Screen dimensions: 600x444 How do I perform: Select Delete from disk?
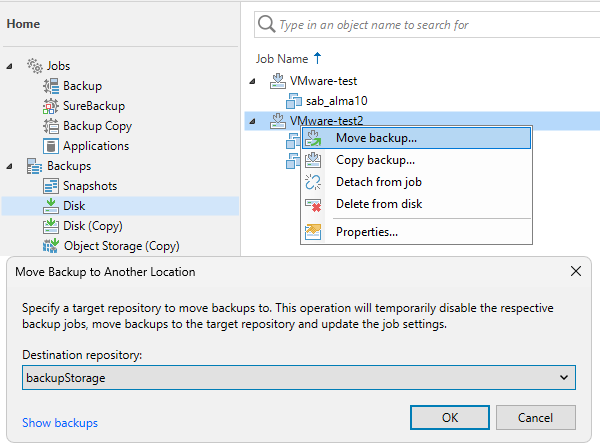417,204
